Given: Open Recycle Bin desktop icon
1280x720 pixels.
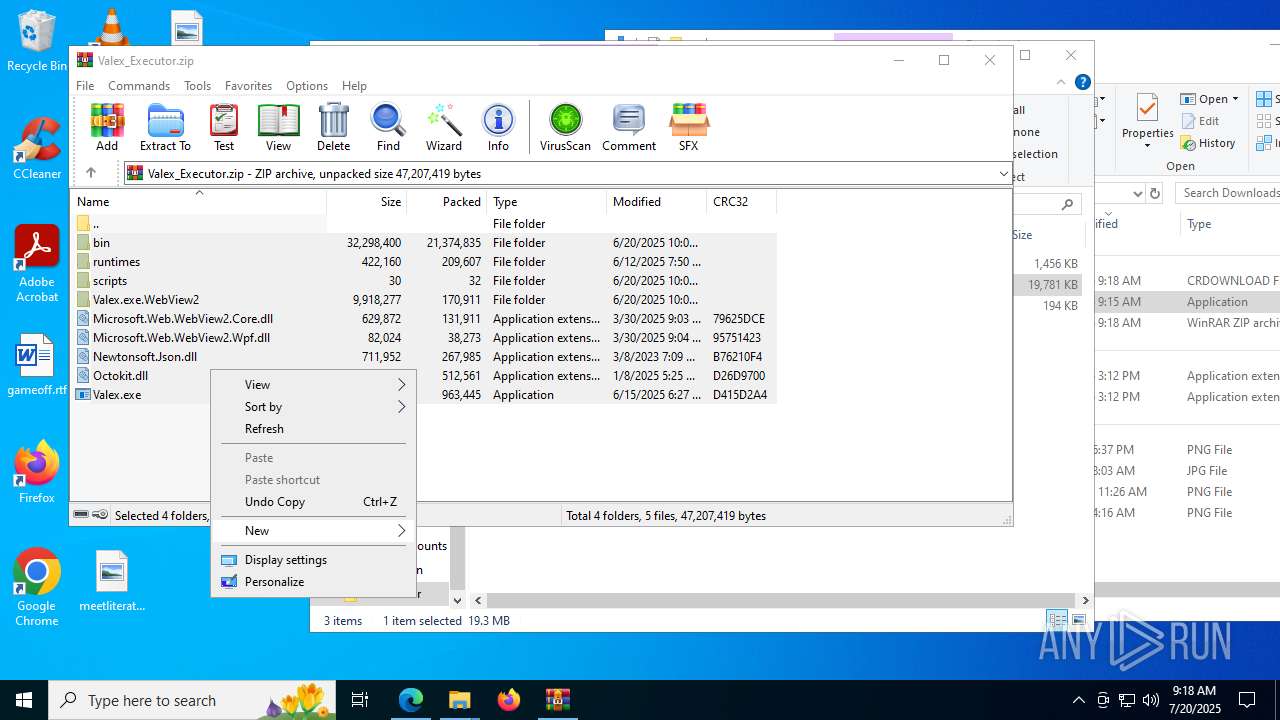Looking at the screenshot, I should coord(37,41).
